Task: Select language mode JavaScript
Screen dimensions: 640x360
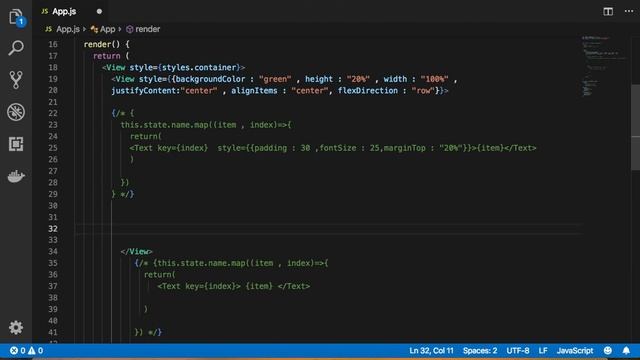Action: (x=575, y=351)
